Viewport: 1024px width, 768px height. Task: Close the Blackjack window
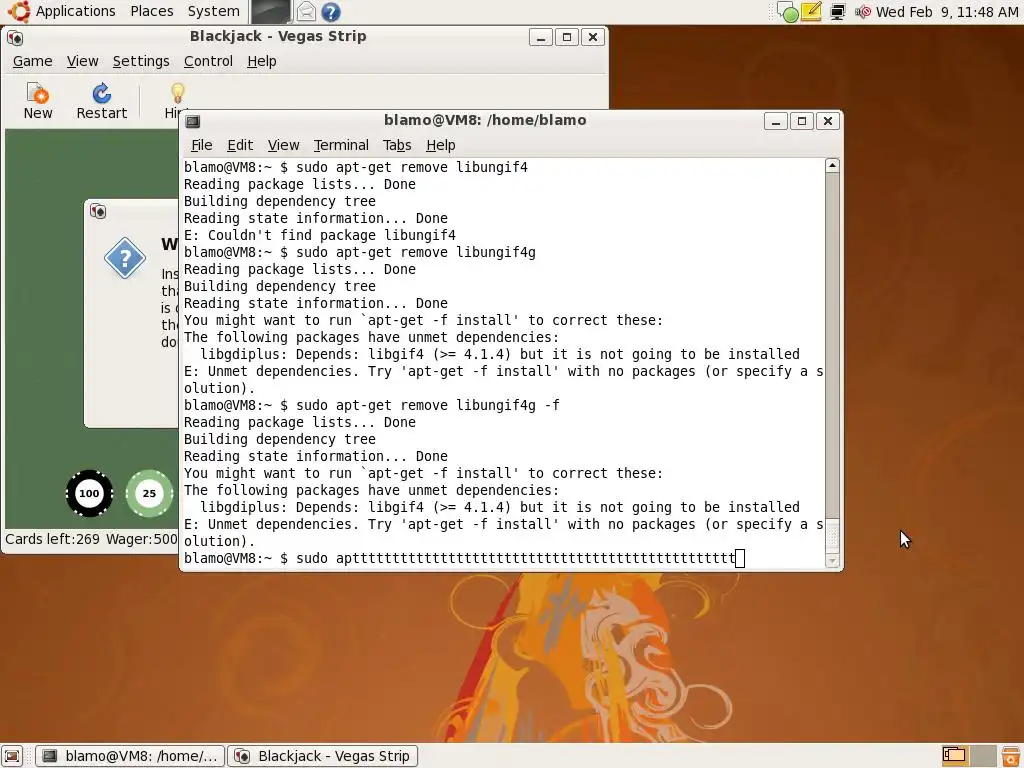tap(592, 37)
